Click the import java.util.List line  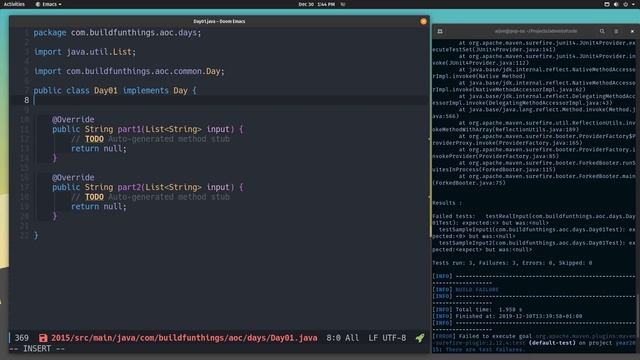[x=84, y=52]
